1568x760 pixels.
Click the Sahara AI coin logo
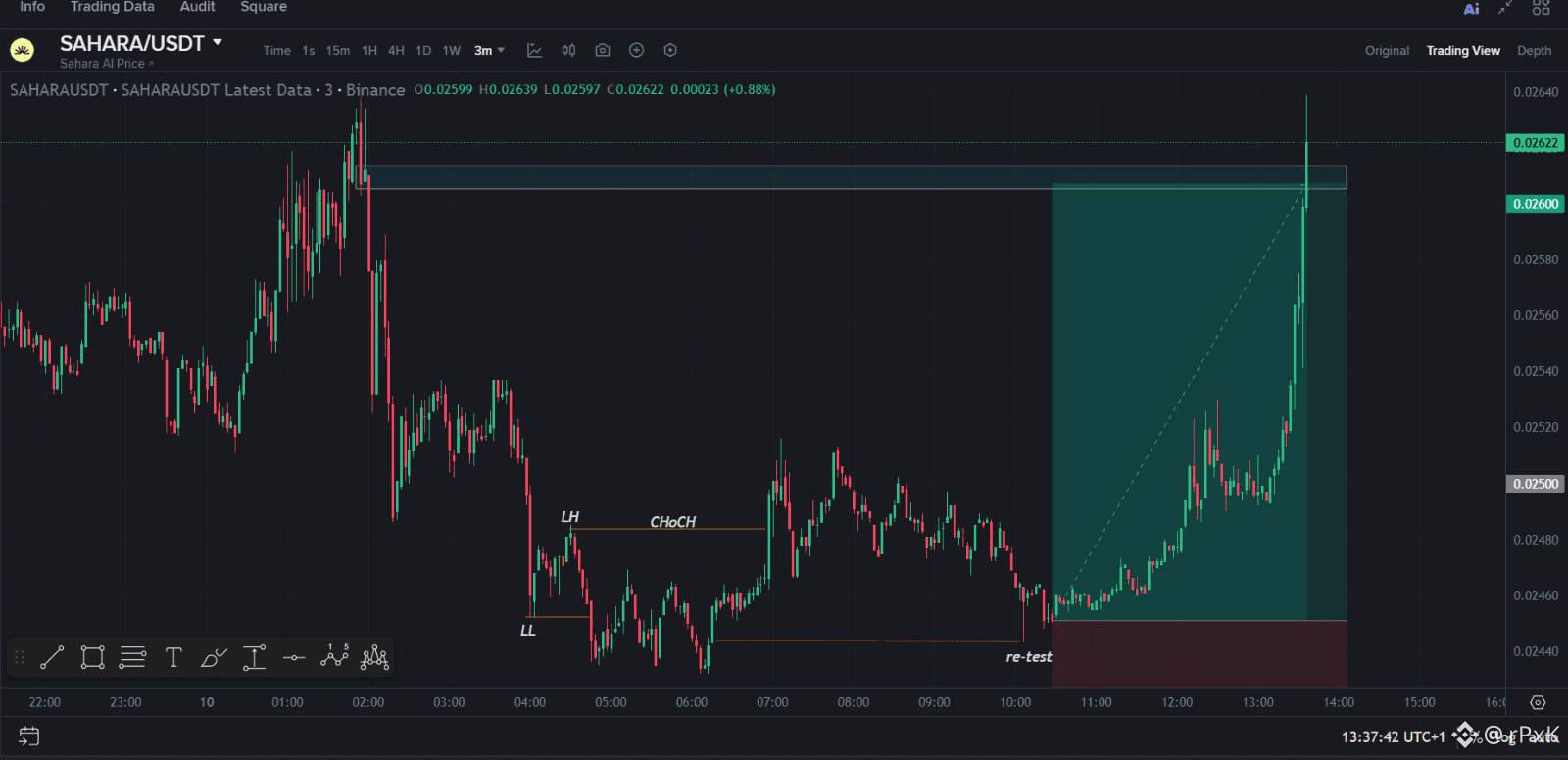click(x=22, y=50)
